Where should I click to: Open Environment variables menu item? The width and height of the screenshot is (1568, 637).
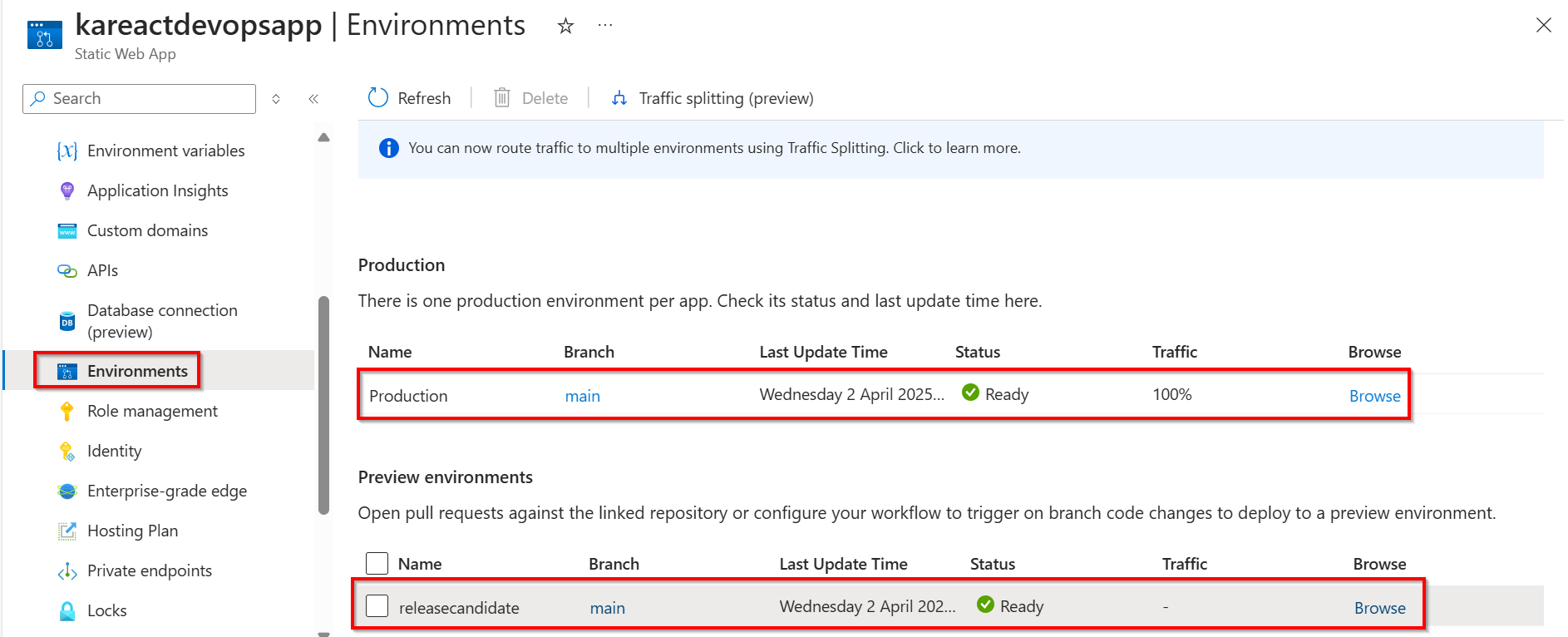[x=165, y=151]
